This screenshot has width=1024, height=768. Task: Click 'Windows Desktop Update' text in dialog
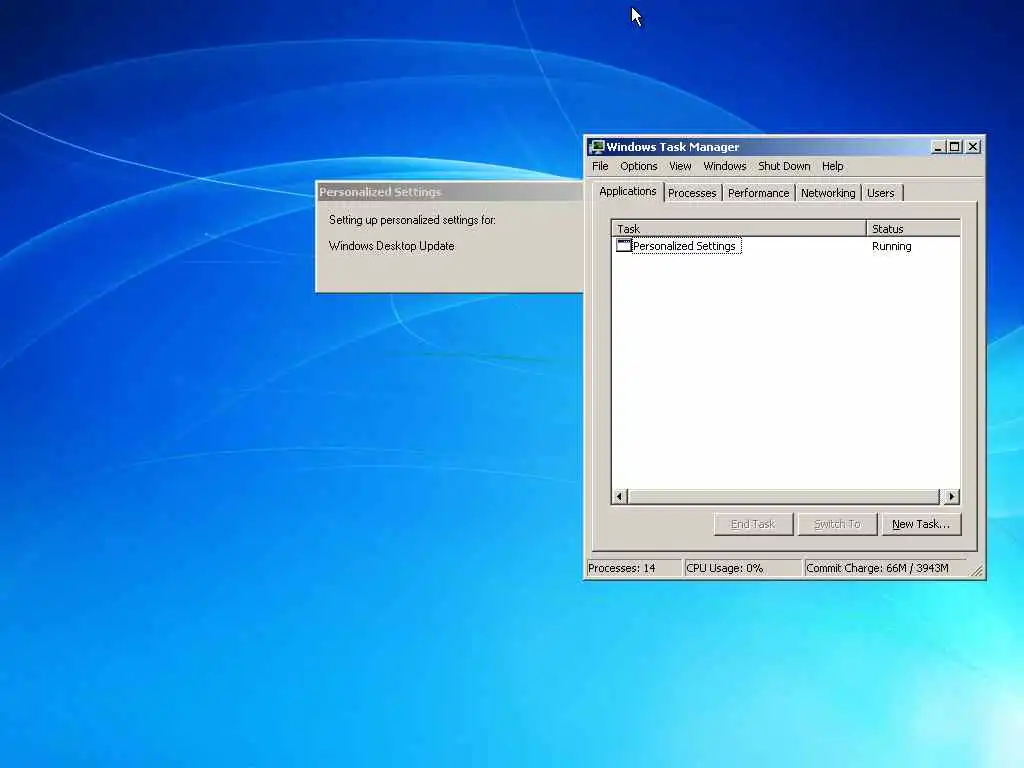tap(392, 246)
